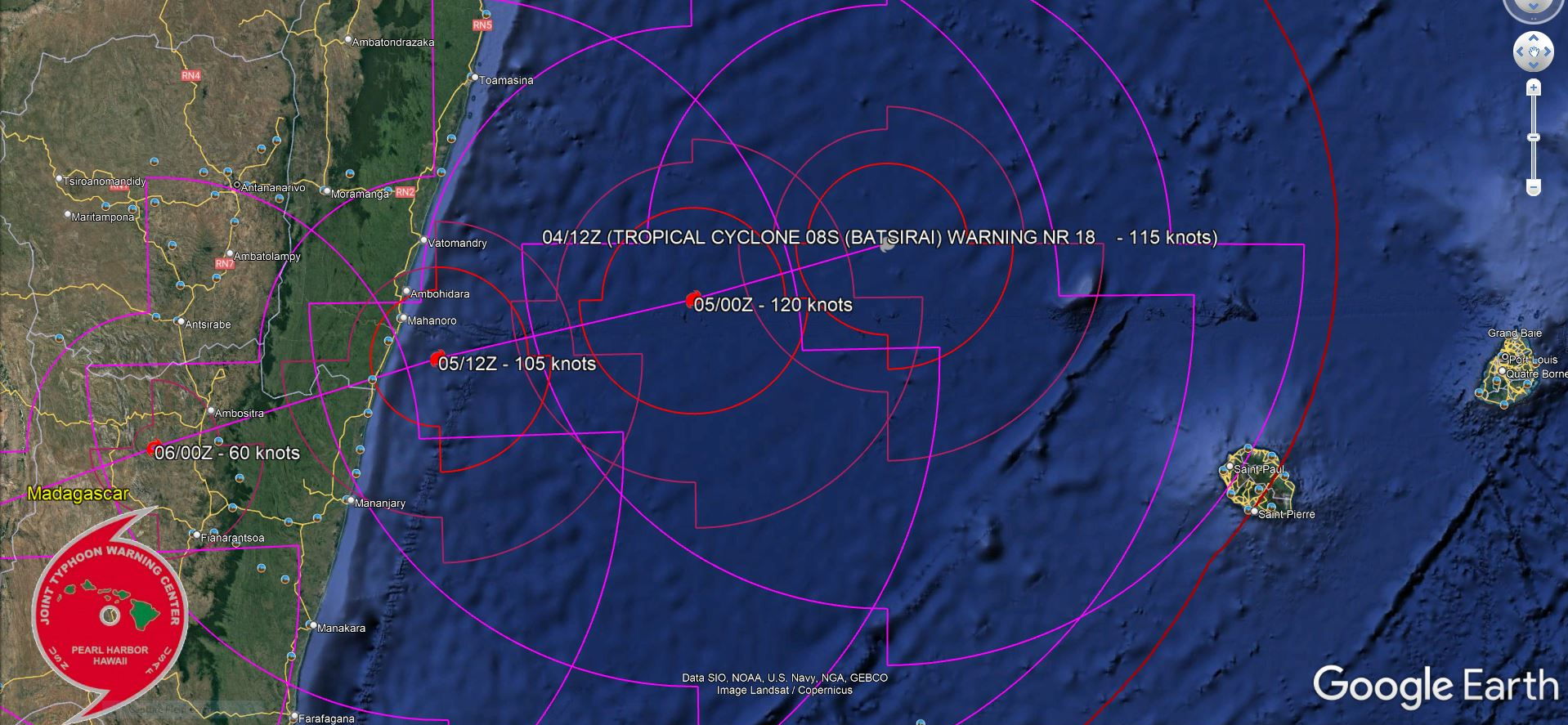Click the Grand Baie label
1568x725 pixels.
tap(1515, 333)
